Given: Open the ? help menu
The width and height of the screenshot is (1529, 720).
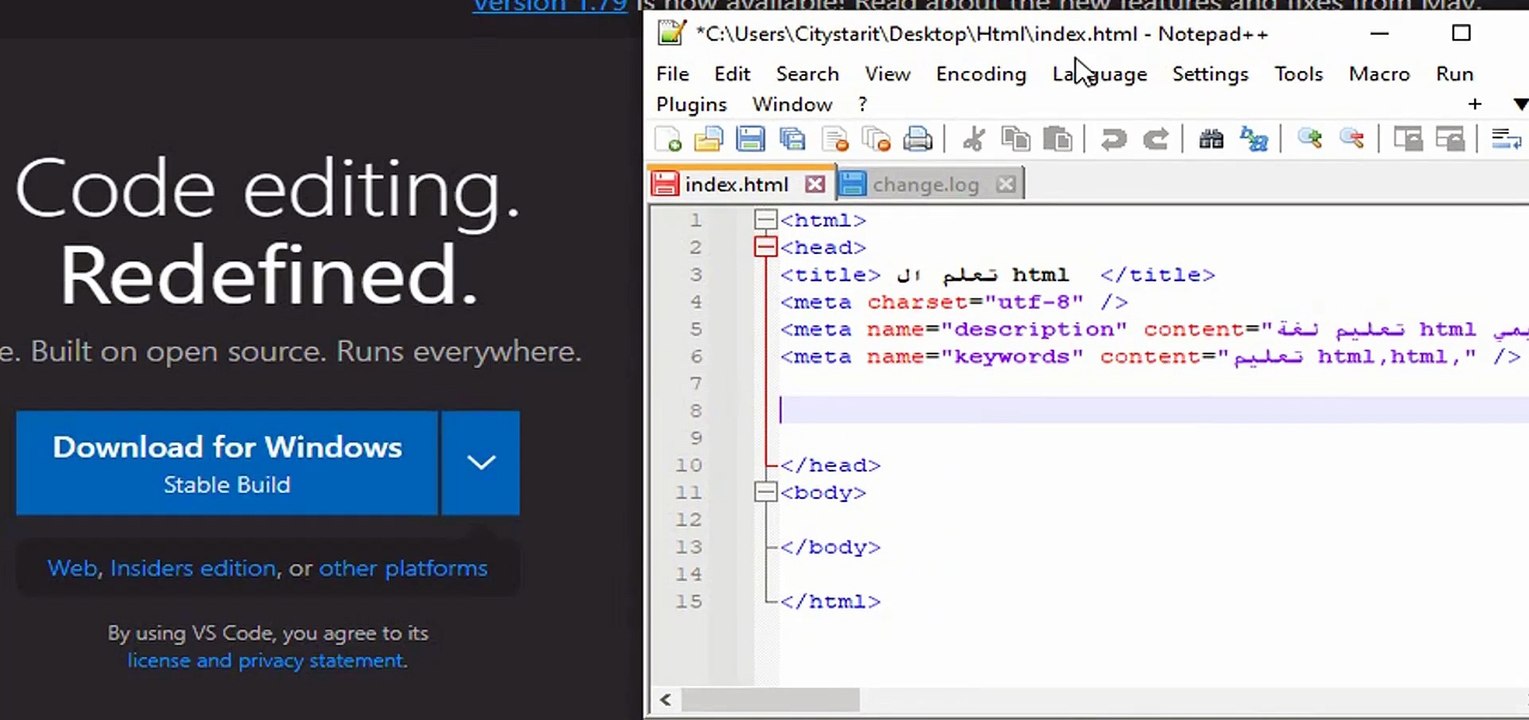Looking at the screenshot, I should (x=862, y=104).
